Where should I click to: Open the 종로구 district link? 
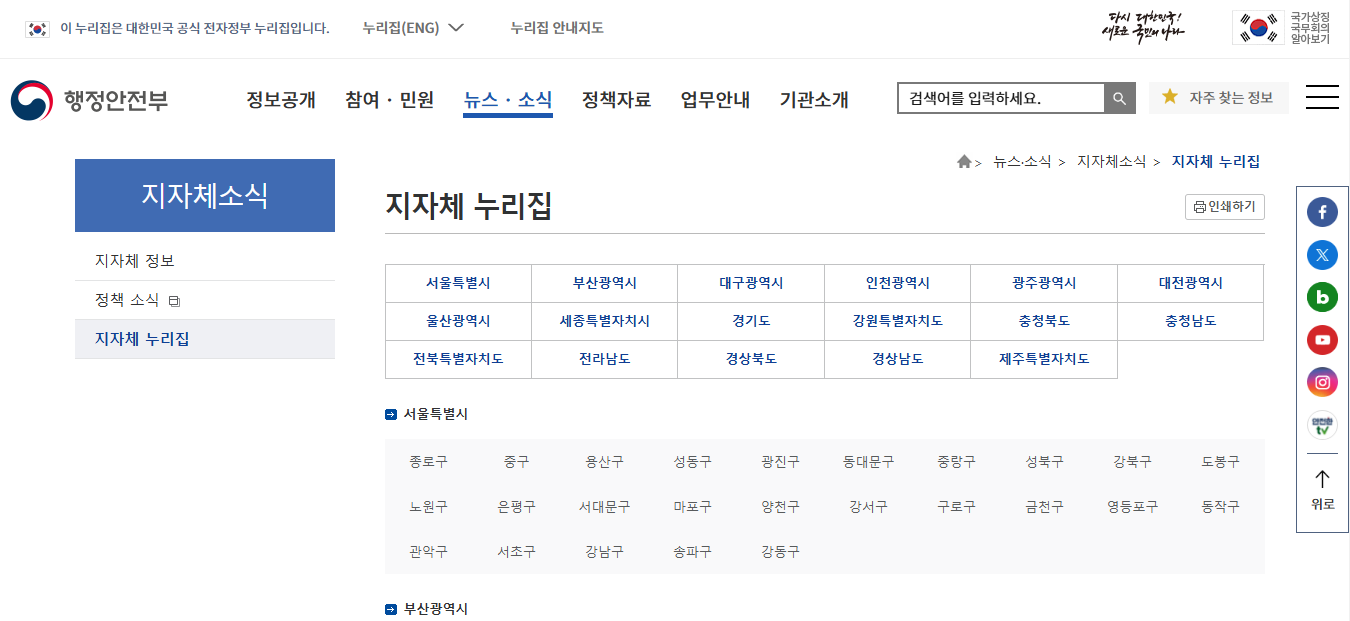[429, 461]
